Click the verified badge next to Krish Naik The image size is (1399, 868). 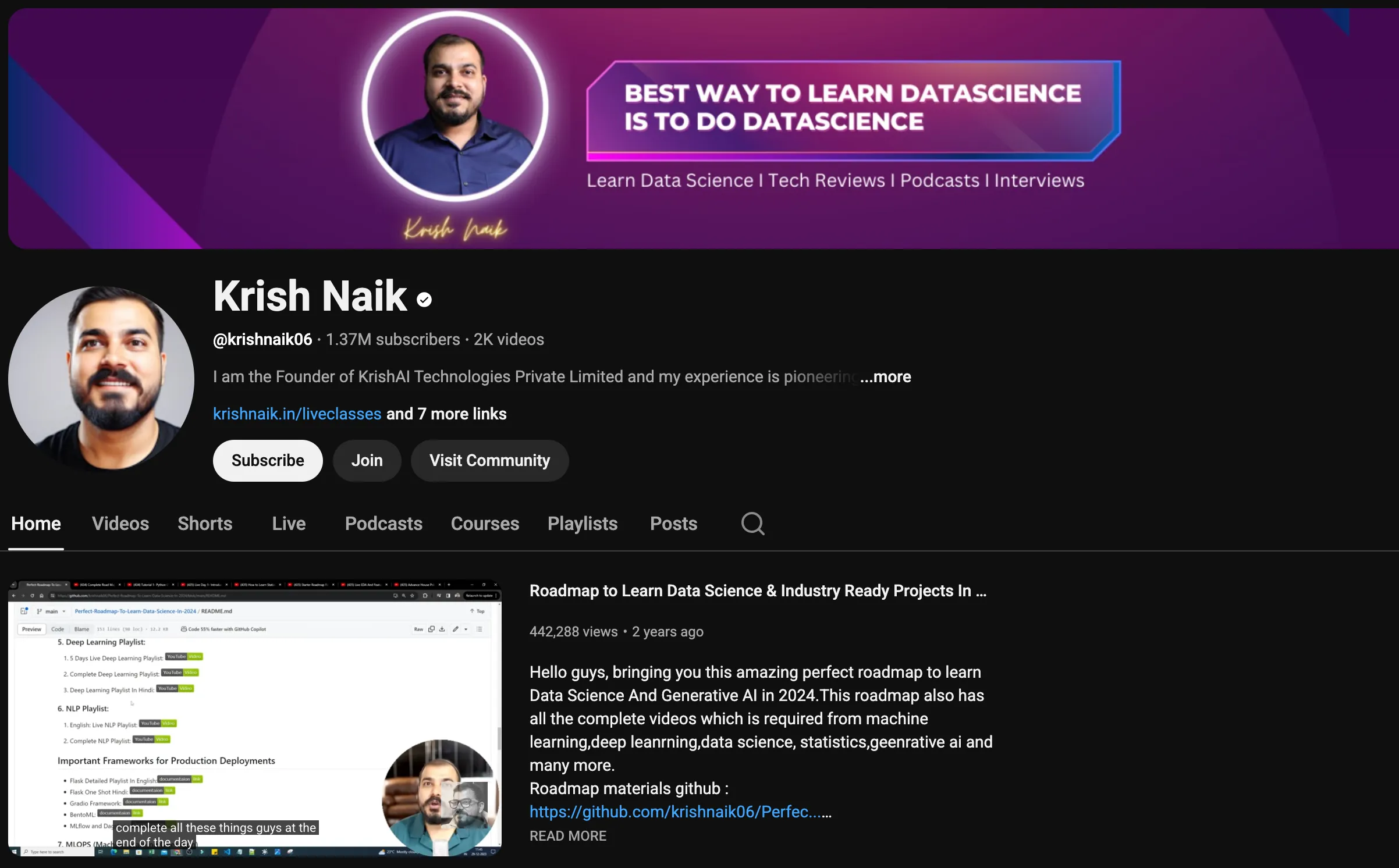click(x=424, y=298)
